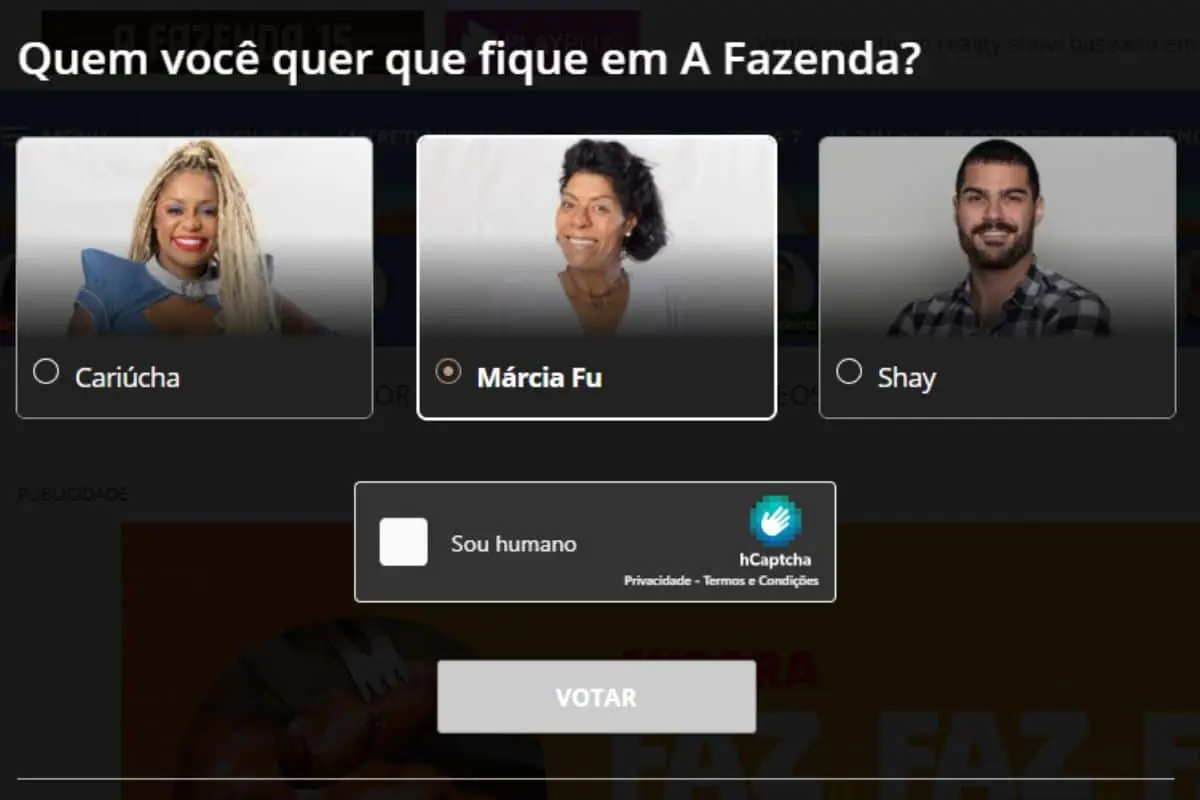Screen dimensions: 1200x800
Task: Click the poll question heading
Action: pyautogui.click(x=469, y=62)
